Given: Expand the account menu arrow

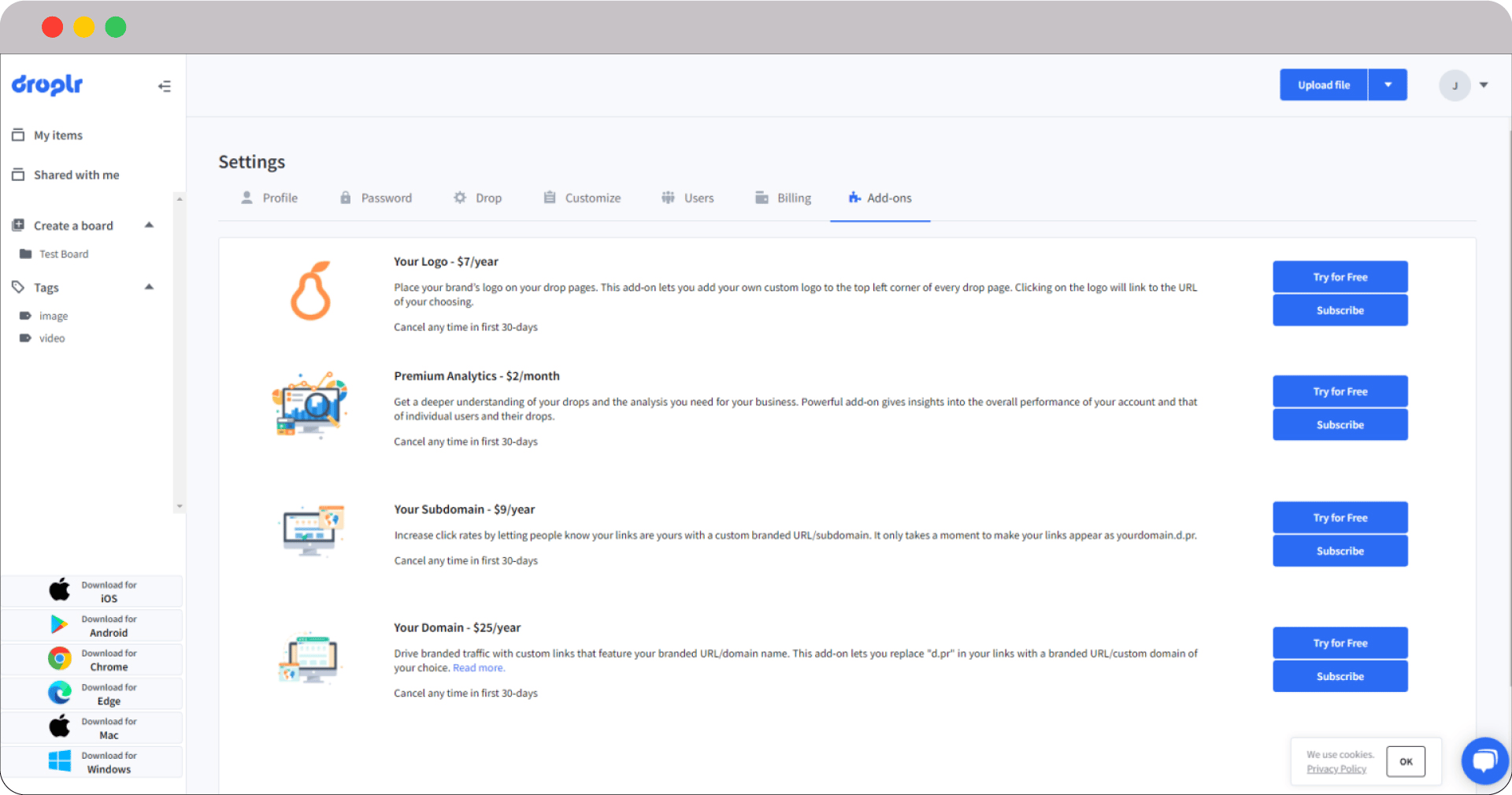Looking at the screenshot, I should [x=1484, y=85].
